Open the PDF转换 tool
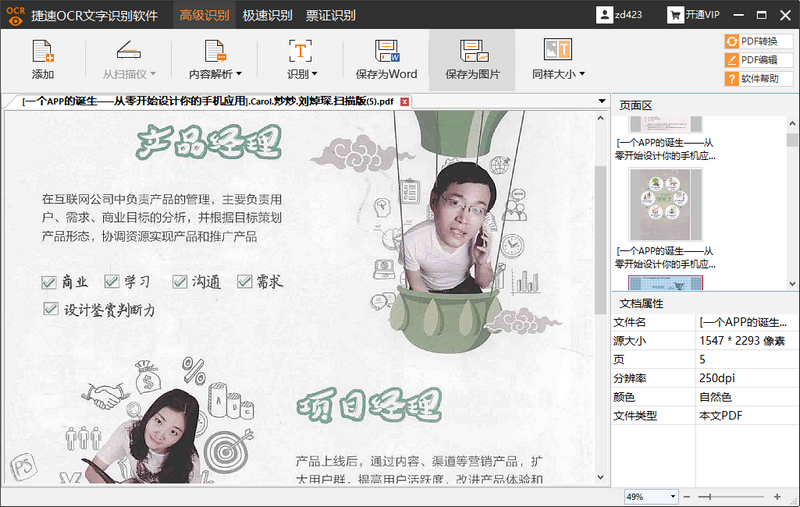The width and height of the screenshot is (800, 507). pos(757,41)
